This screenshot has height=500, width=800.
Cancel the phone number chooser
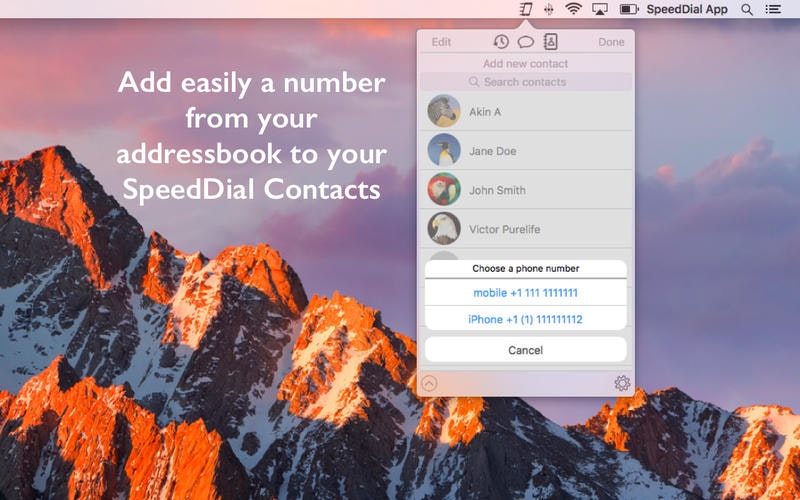click(526, 350)
